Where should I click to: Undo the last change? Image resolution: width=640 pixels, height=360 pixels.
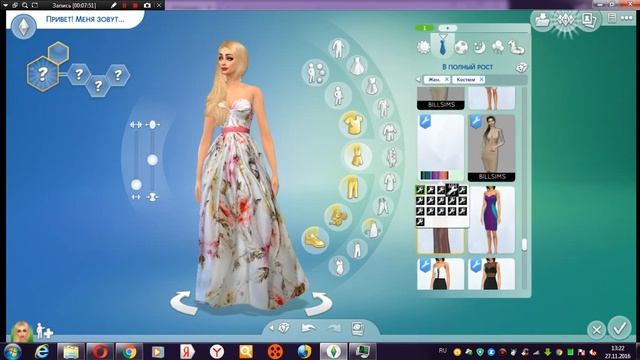(x=308, y=328)
